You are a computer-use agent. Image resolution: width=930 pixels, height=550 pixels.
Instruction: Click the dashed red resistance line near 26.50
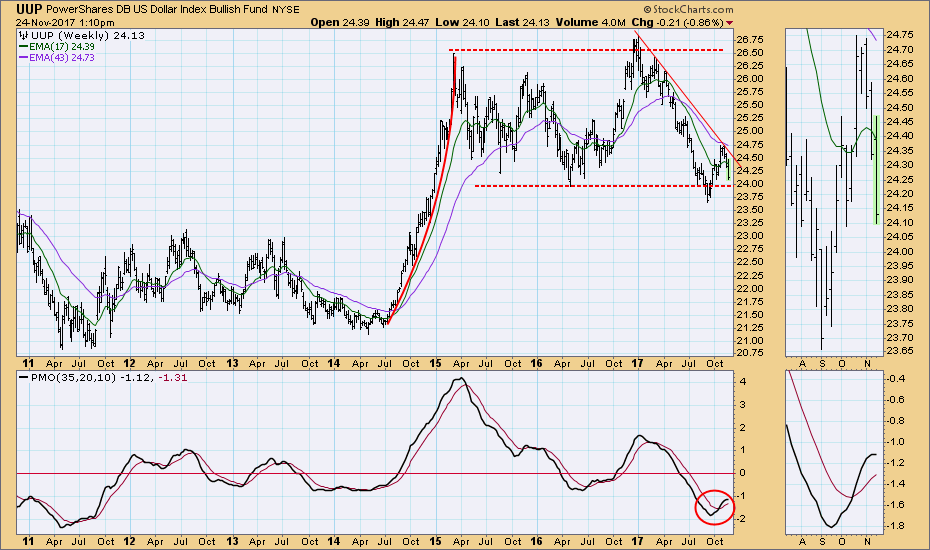pyautogui.click(x=586, y=50)
